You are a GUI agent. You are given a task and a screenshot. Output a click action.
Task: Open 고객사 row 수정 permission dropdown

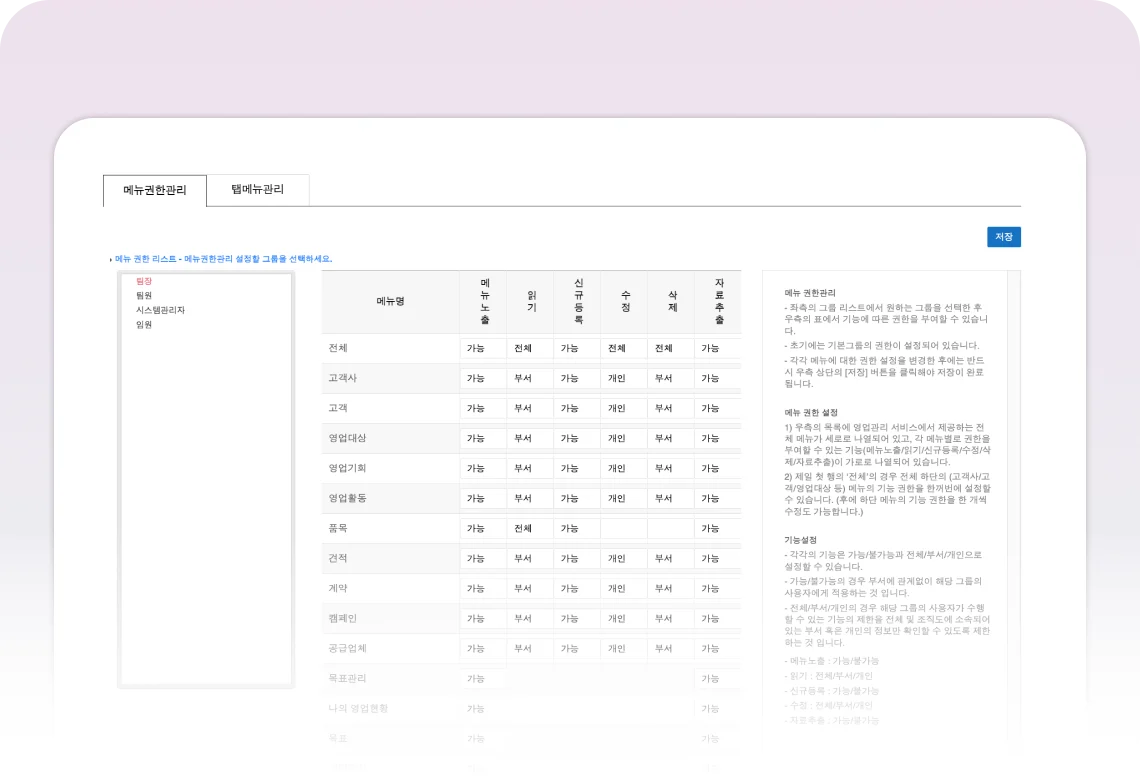click(623, 379)
